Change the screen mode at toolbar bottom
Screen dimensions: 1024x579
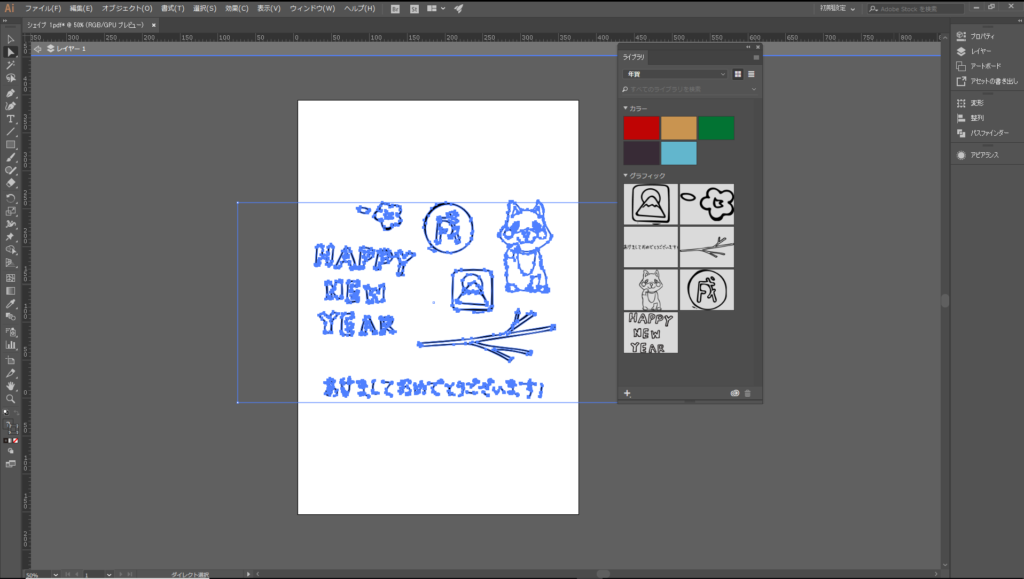point(10,464)
